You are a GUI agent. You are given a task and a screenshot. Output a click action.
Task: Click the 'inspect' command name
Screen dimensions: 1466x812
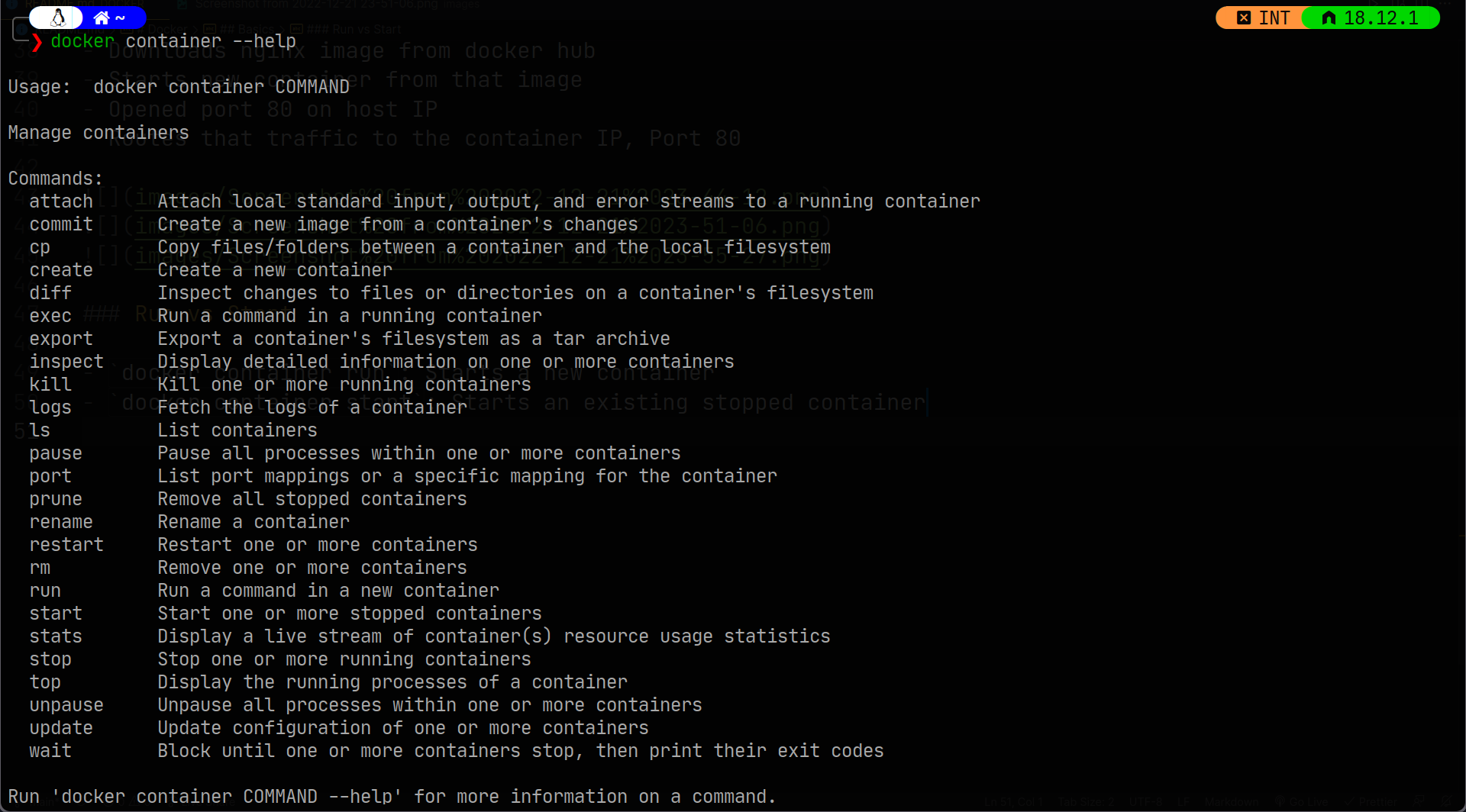coord(66,362)
